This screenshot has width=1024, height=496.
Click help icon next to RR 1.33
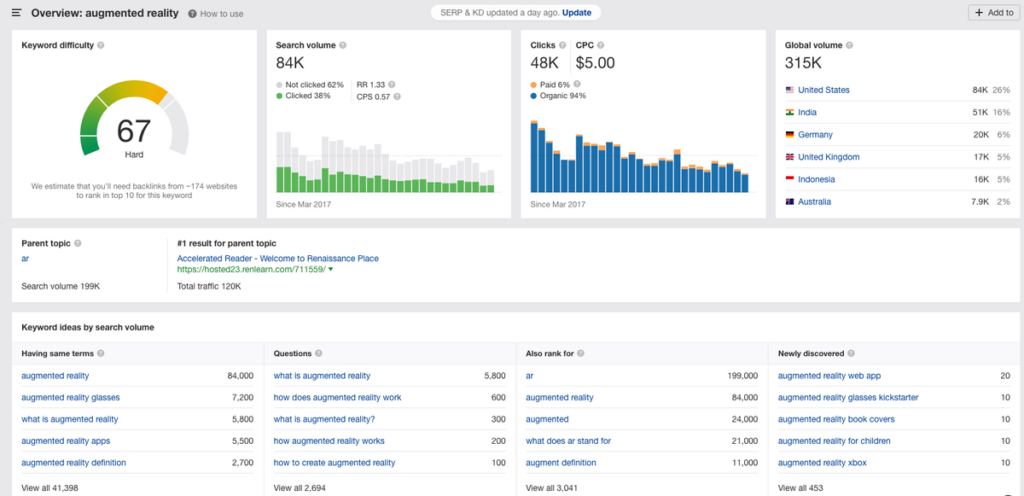392,85
